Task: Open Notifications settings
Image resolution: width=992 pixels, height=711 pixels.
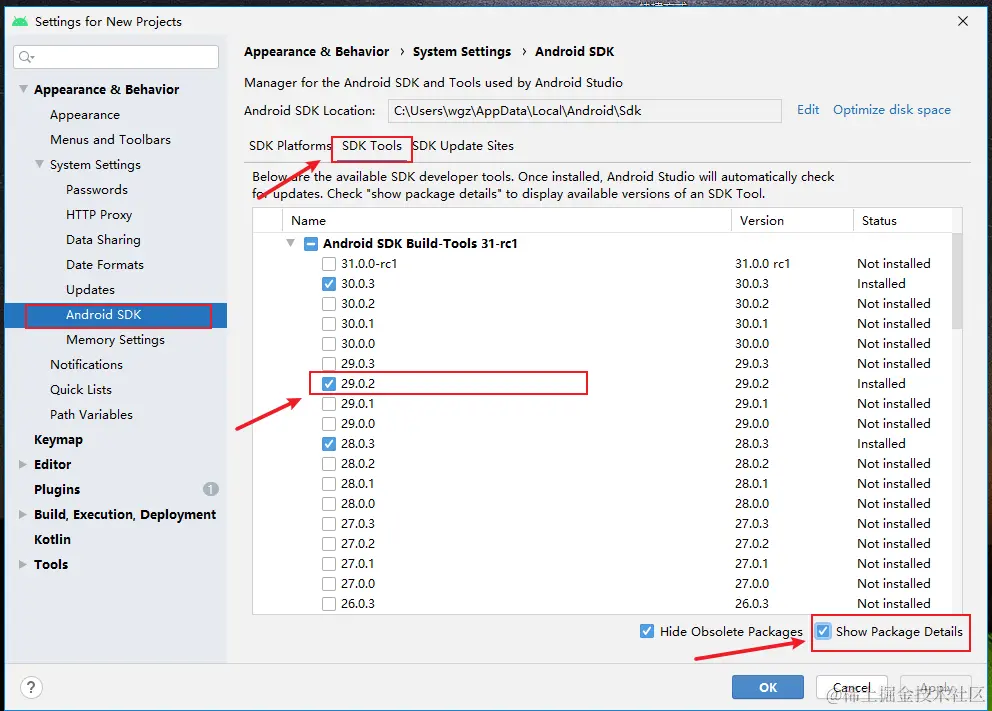Action: [86, 364]
